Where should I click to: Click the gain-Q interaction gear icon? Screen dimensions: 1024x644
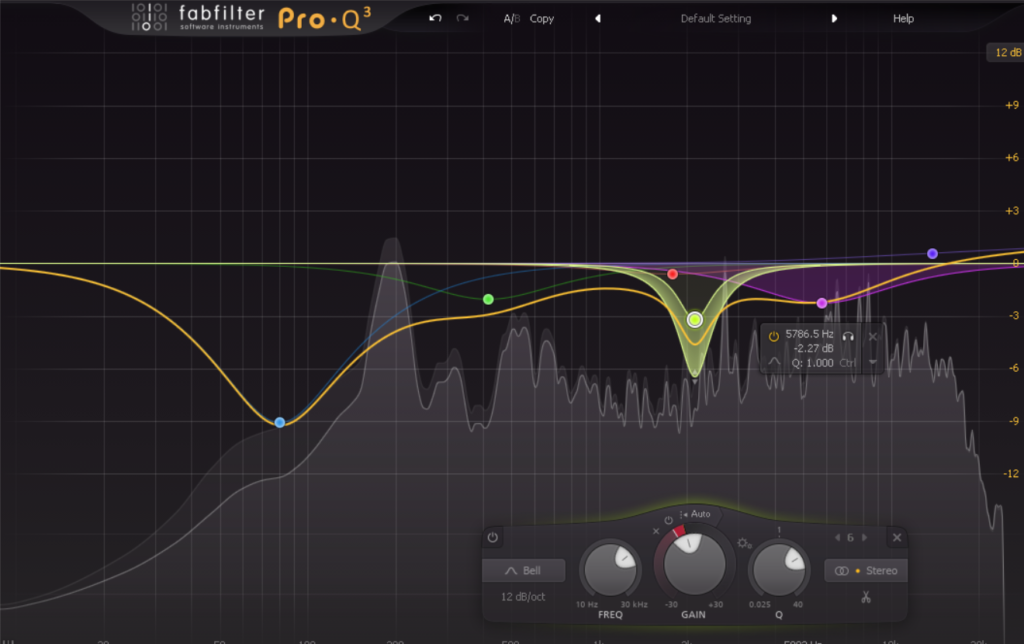(x=744, y=543)
